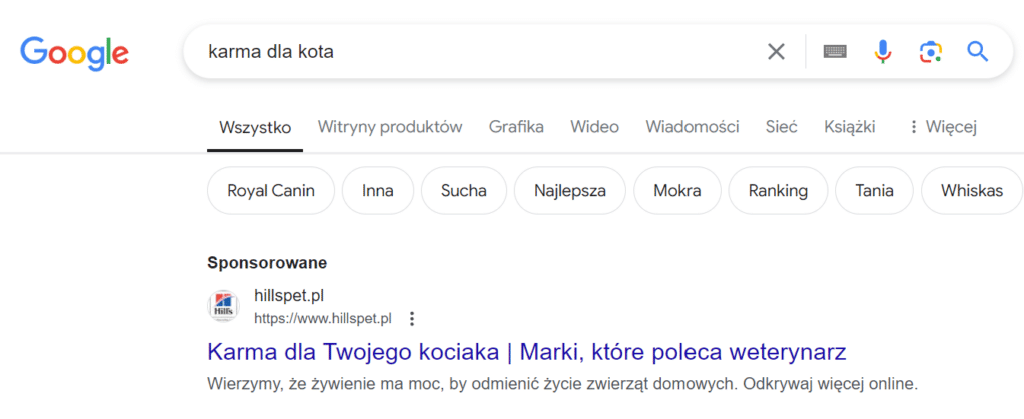
Task: Open the on-screen keyboard icon
Action: (x=835, y=52)
